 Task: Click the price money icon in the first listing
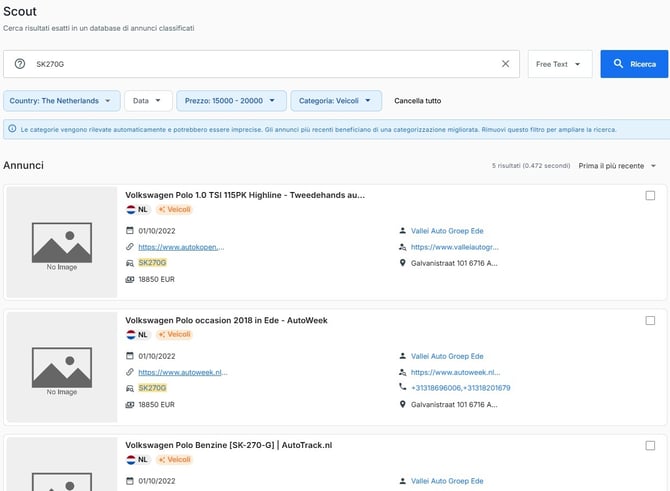pyautogui.click(x=130, y=279)
